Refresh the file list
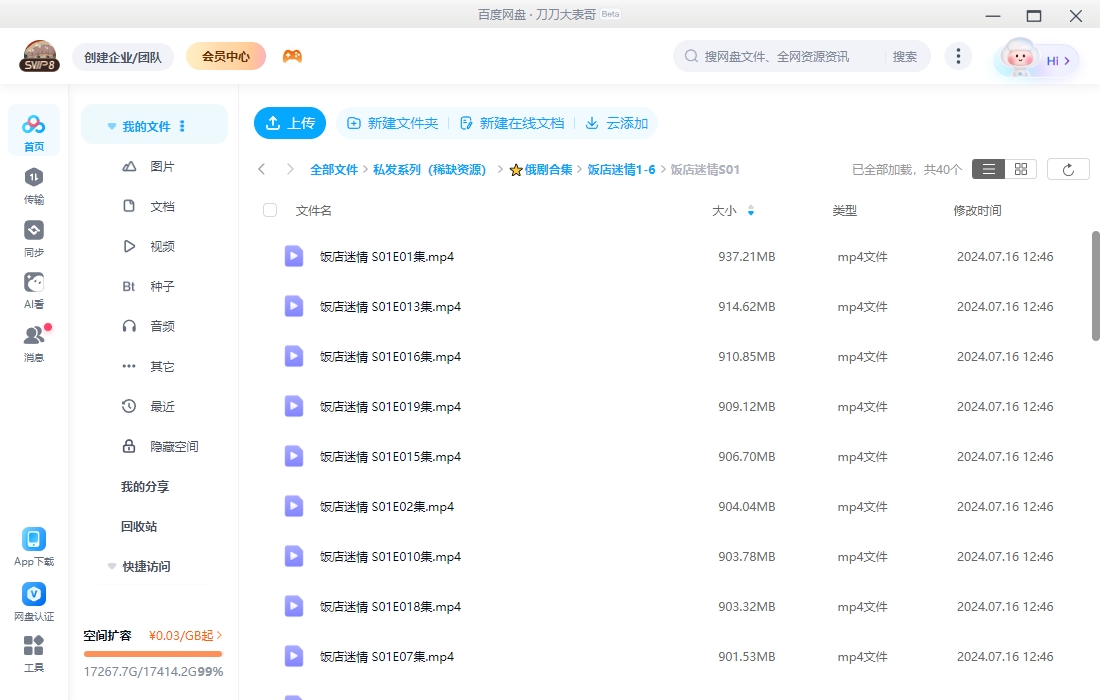This screenshot has width=1100, height=700. tap(1068, 170)
